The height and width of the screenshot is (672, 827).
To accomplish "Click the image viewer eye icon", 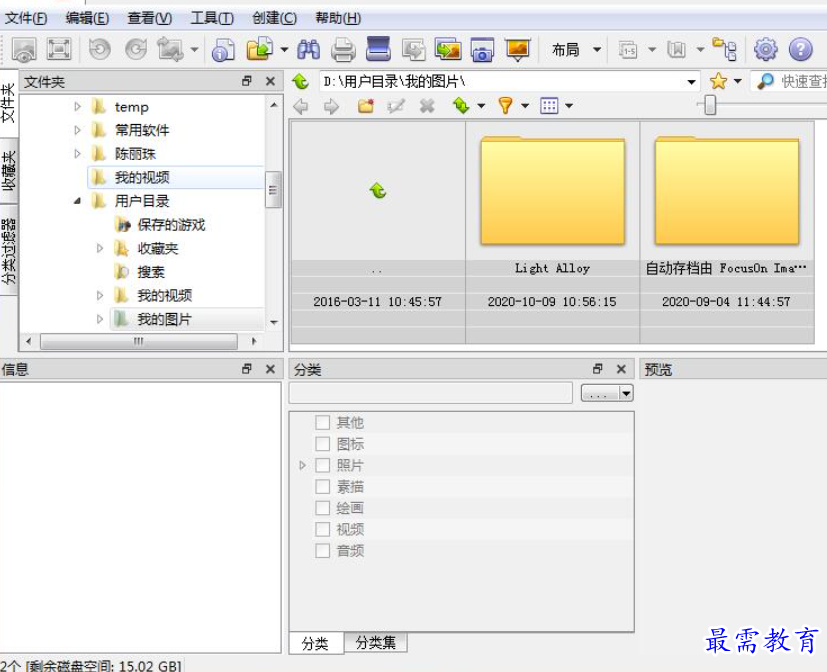I will tap(24, 50).
